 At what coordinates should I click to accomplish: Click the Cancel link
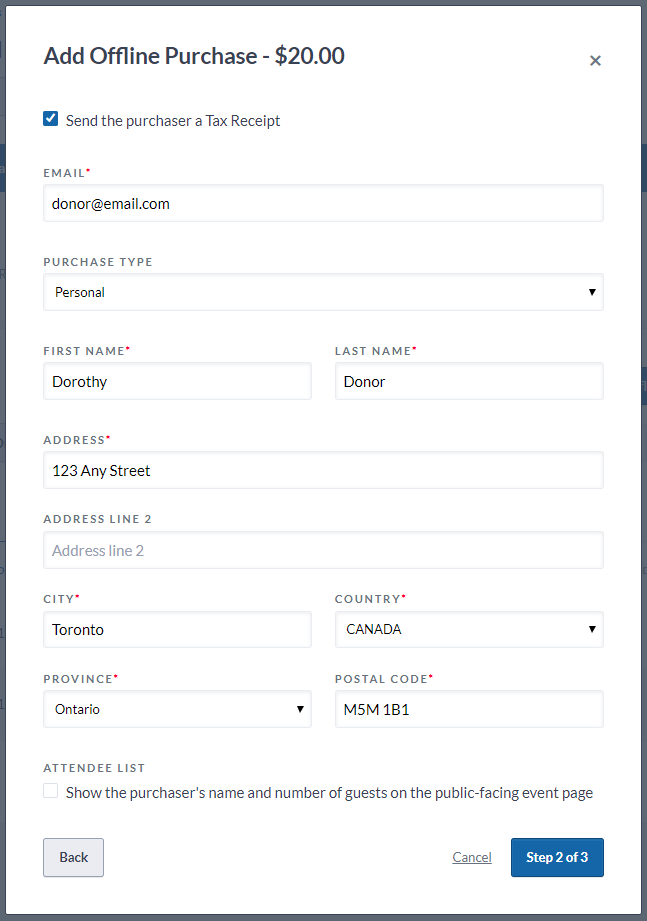pyautogui.click(x=472, y=857)
